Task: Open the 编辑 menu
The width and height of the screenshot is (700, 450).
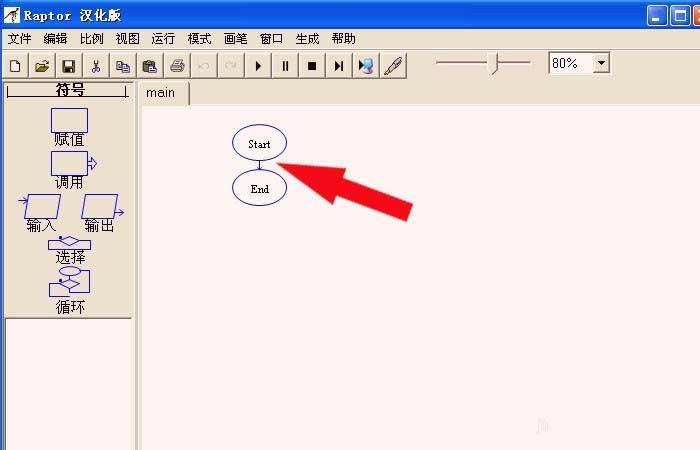Action: click(x=55, y=39)
